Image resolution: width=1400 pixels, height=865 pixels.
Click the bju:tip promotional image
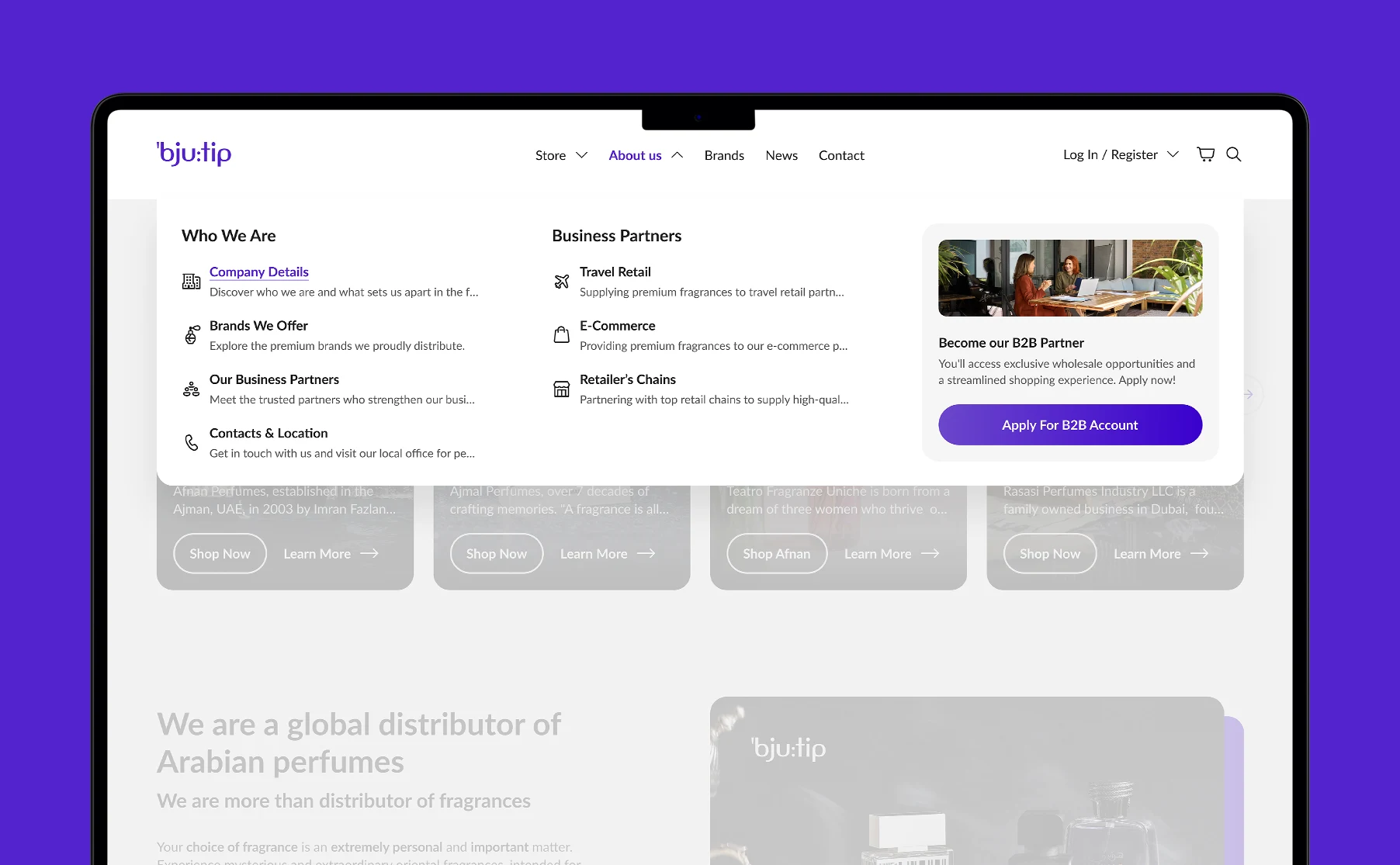pos(967,780)
